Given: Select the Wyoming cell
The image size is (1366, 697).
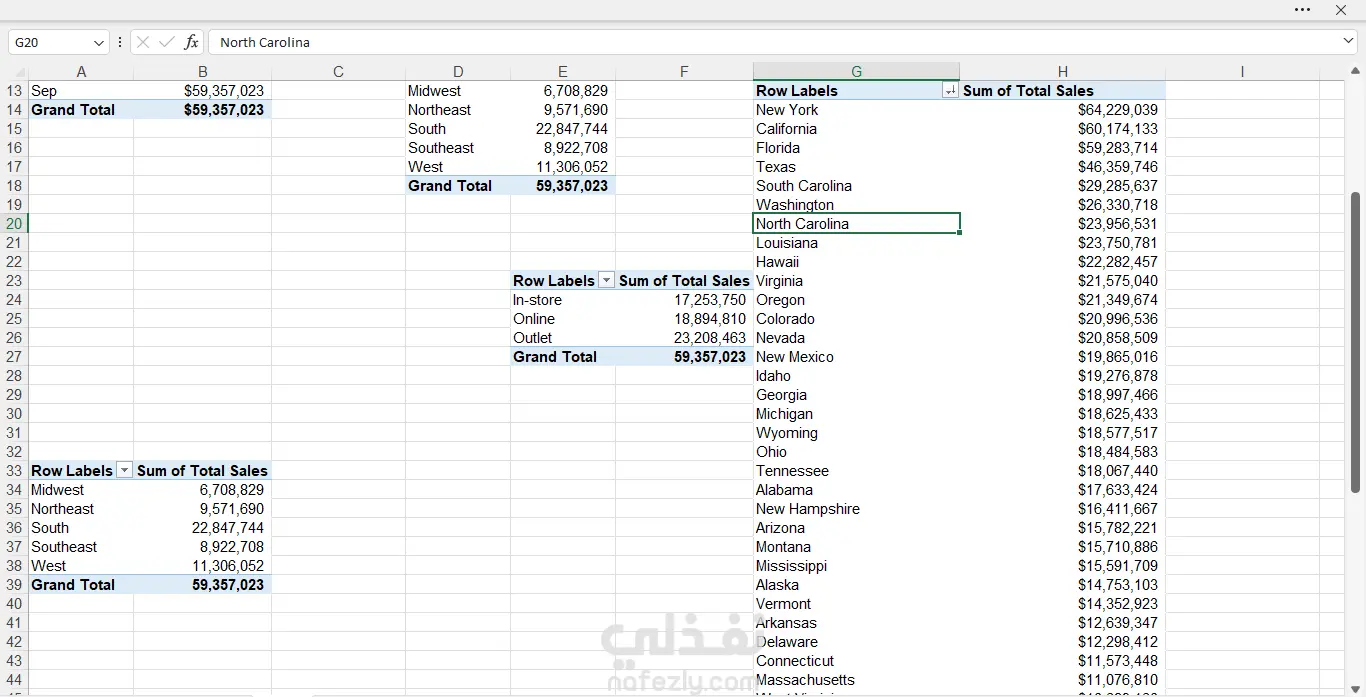Looking at the screenshot, I should pos(856,433).
